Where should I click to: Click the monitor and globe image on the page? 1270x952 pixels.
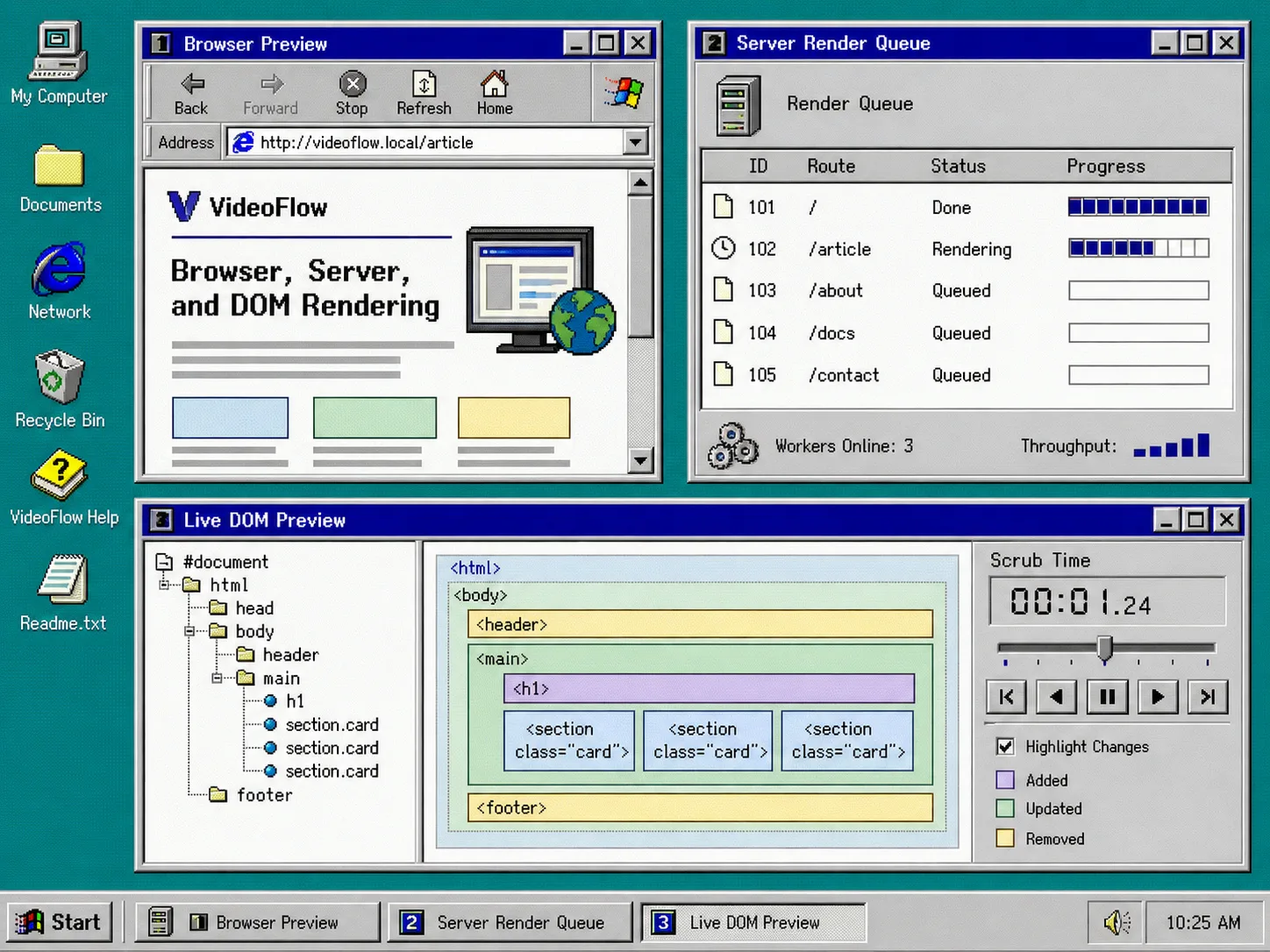click(540, 290)
